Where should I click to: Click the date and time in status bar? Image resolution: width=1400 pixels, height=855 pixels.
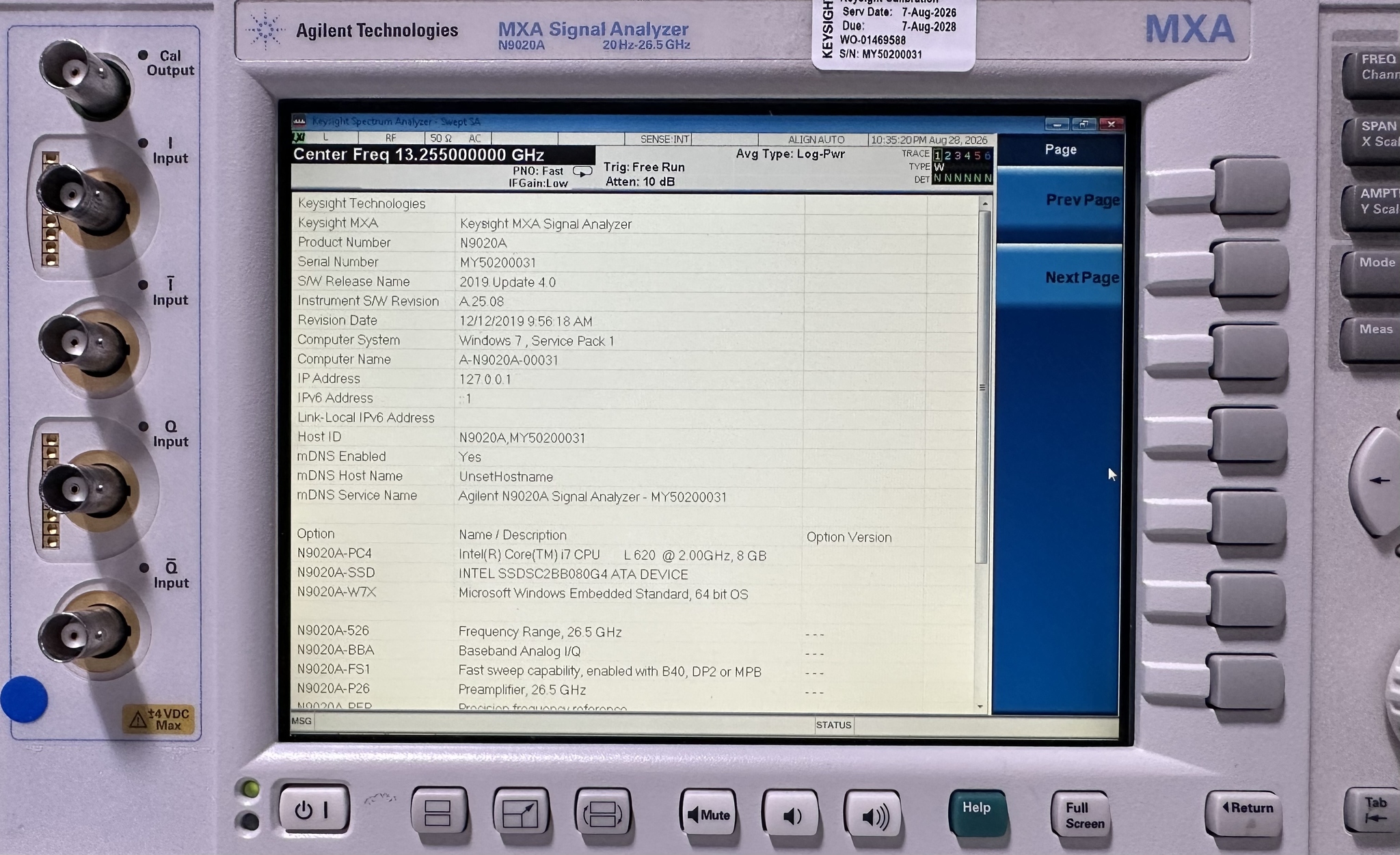928,140
